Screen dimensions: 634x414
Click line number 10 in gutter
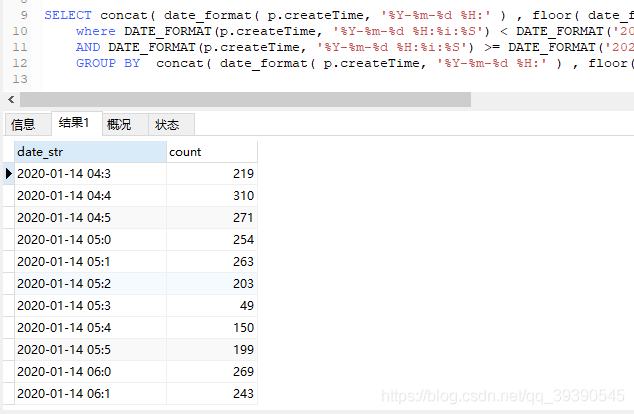pyautogui.click(x=20, y=31)
